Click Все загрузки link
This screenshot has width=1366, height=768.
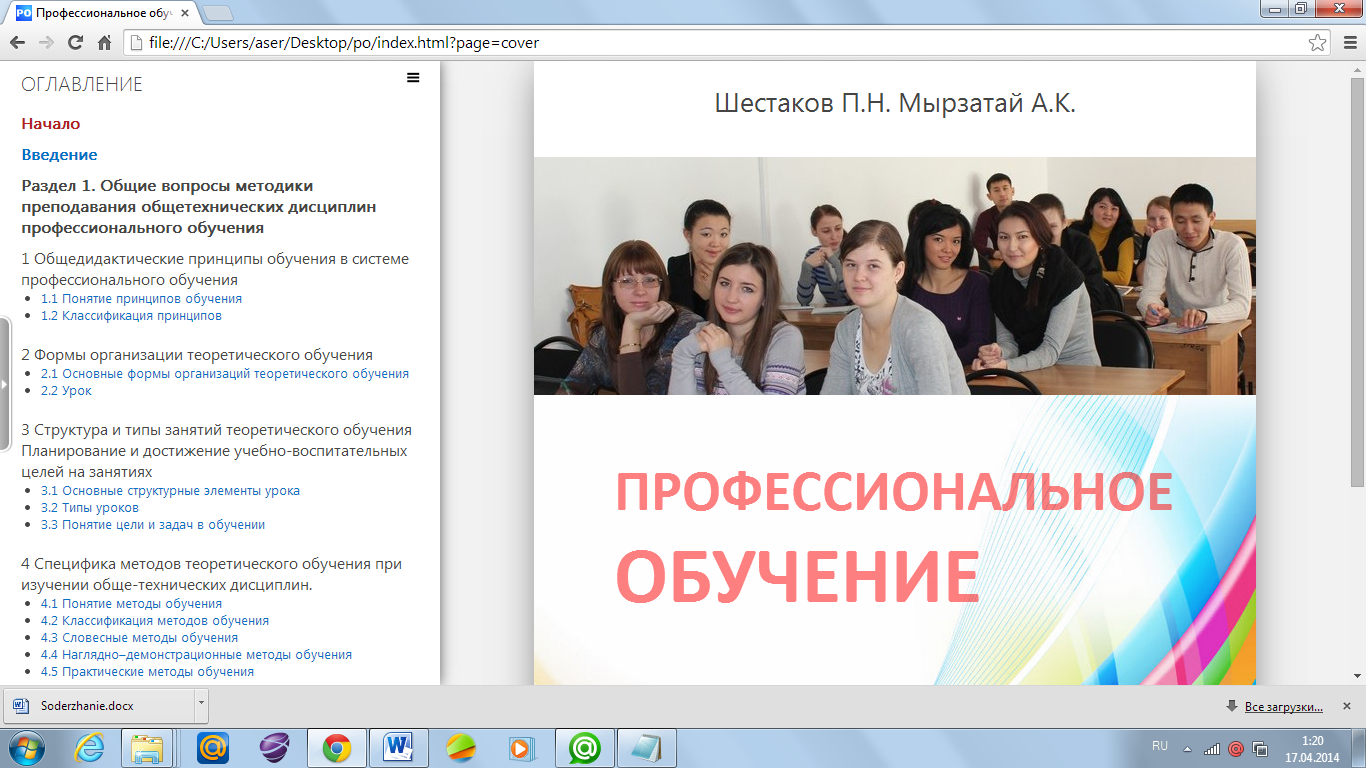[1283, 707]
